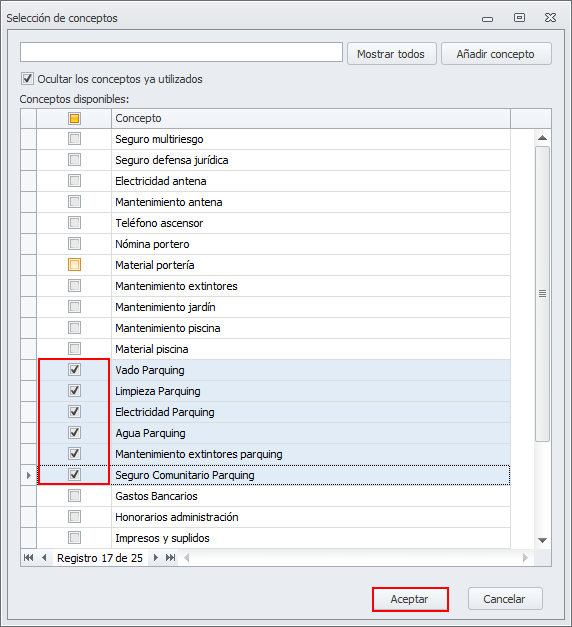This screenshot has width=572, height=627.
Task: Select the Material piscina row text
Action: coord(152,349)
